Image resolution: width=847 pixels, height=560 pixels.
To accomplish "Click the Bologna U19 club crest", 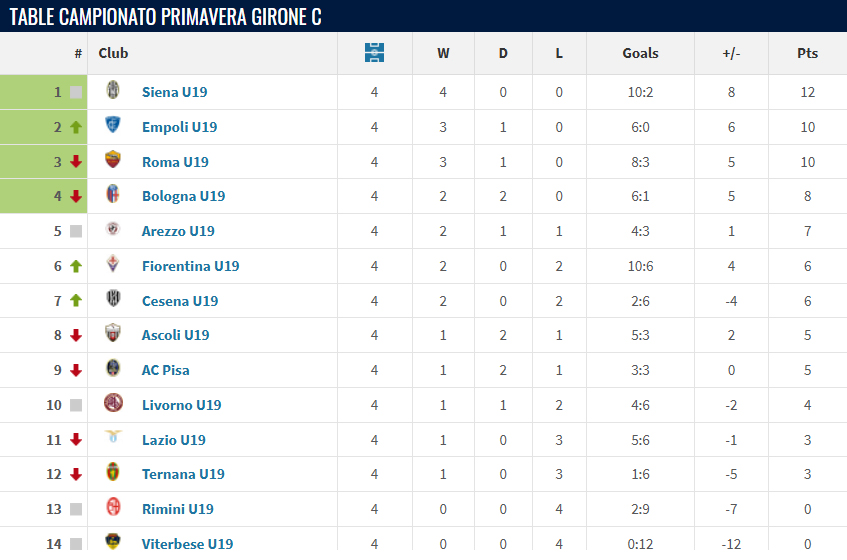I will pos(113,194).
